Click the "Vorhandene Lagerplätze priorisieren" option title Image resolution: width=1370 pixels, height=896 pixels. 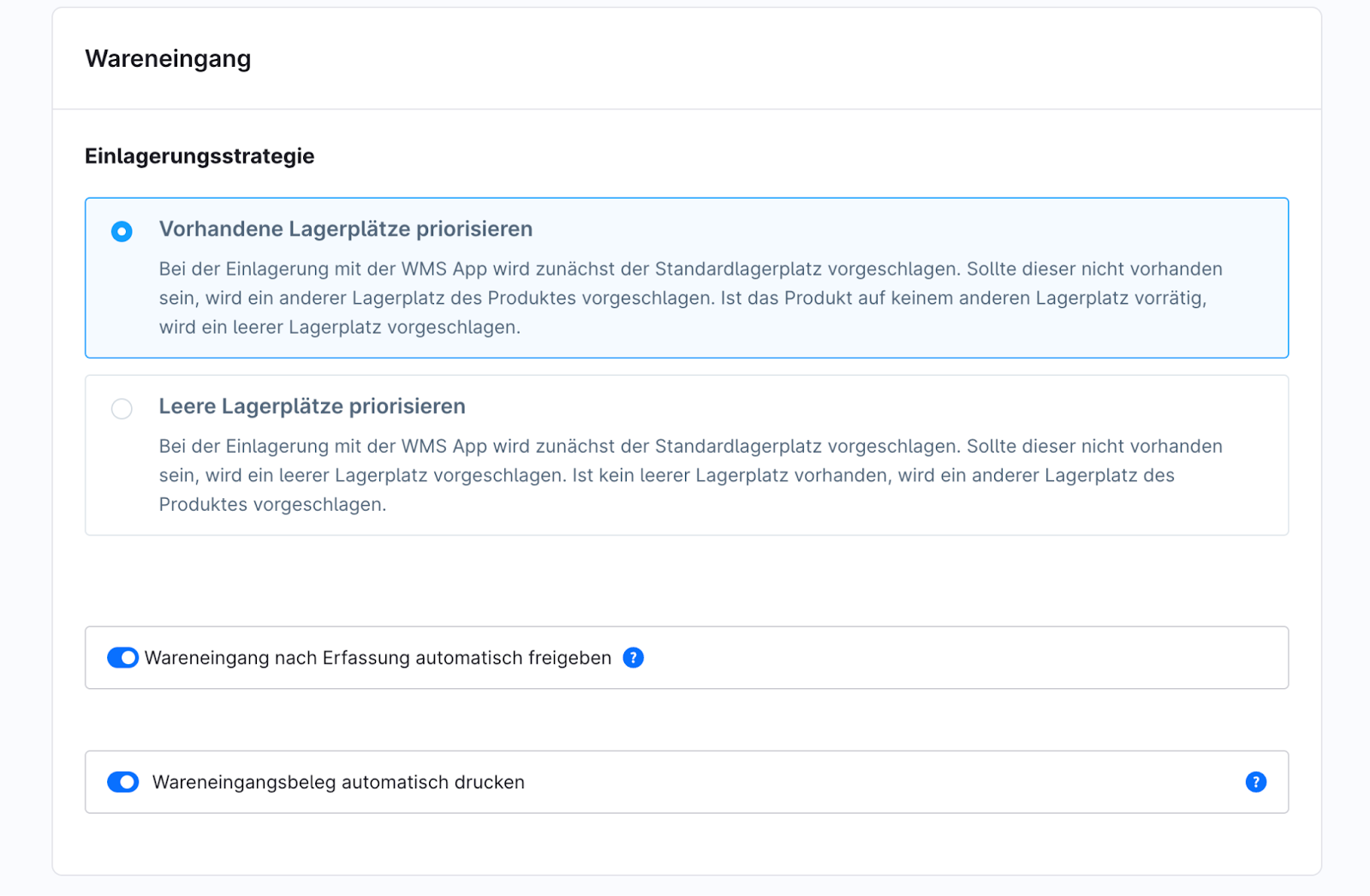(x=345, y=229)
